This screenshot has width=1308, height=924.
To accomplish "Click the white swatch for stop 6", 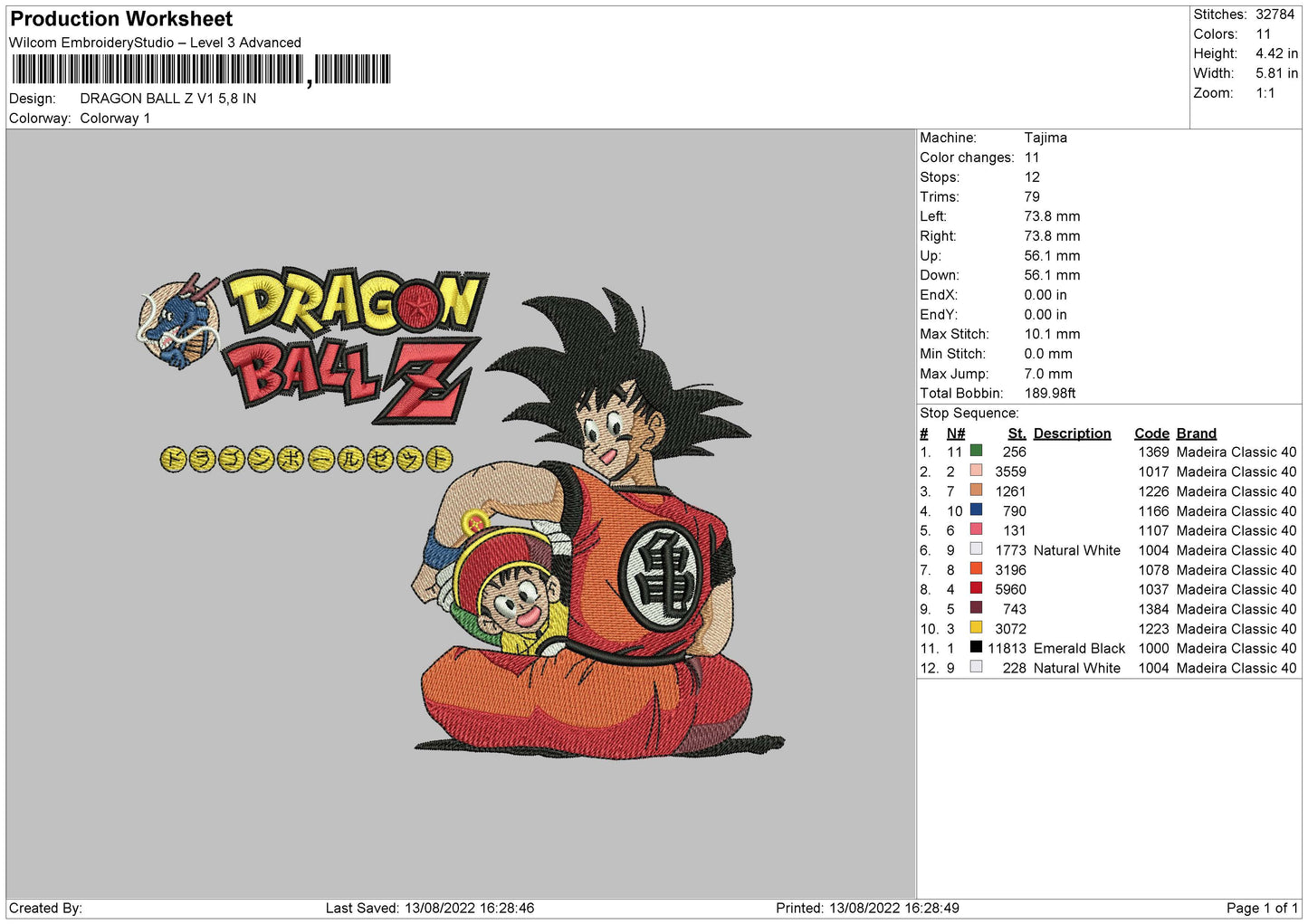I will pos(976,548).
